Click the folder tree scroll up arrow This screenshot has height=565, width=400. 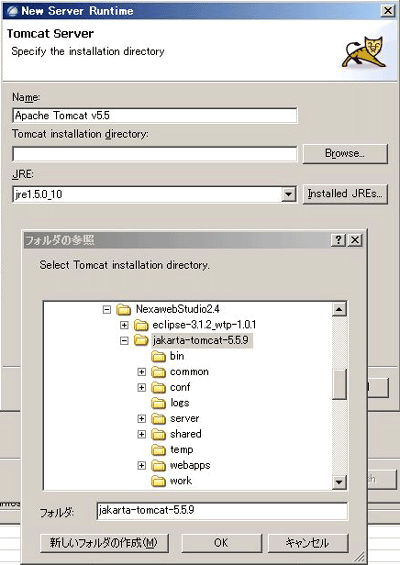click(339, 309)
